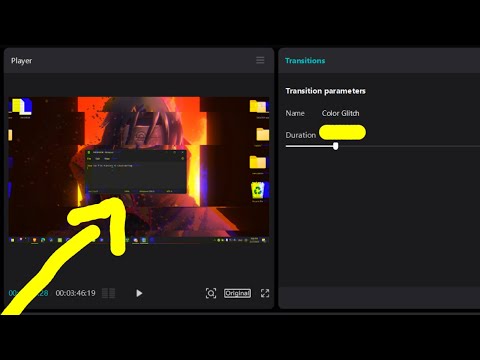Click the total duration 00:03:46:19
Screen dimensions: 480x360
(x=75, y=293)
